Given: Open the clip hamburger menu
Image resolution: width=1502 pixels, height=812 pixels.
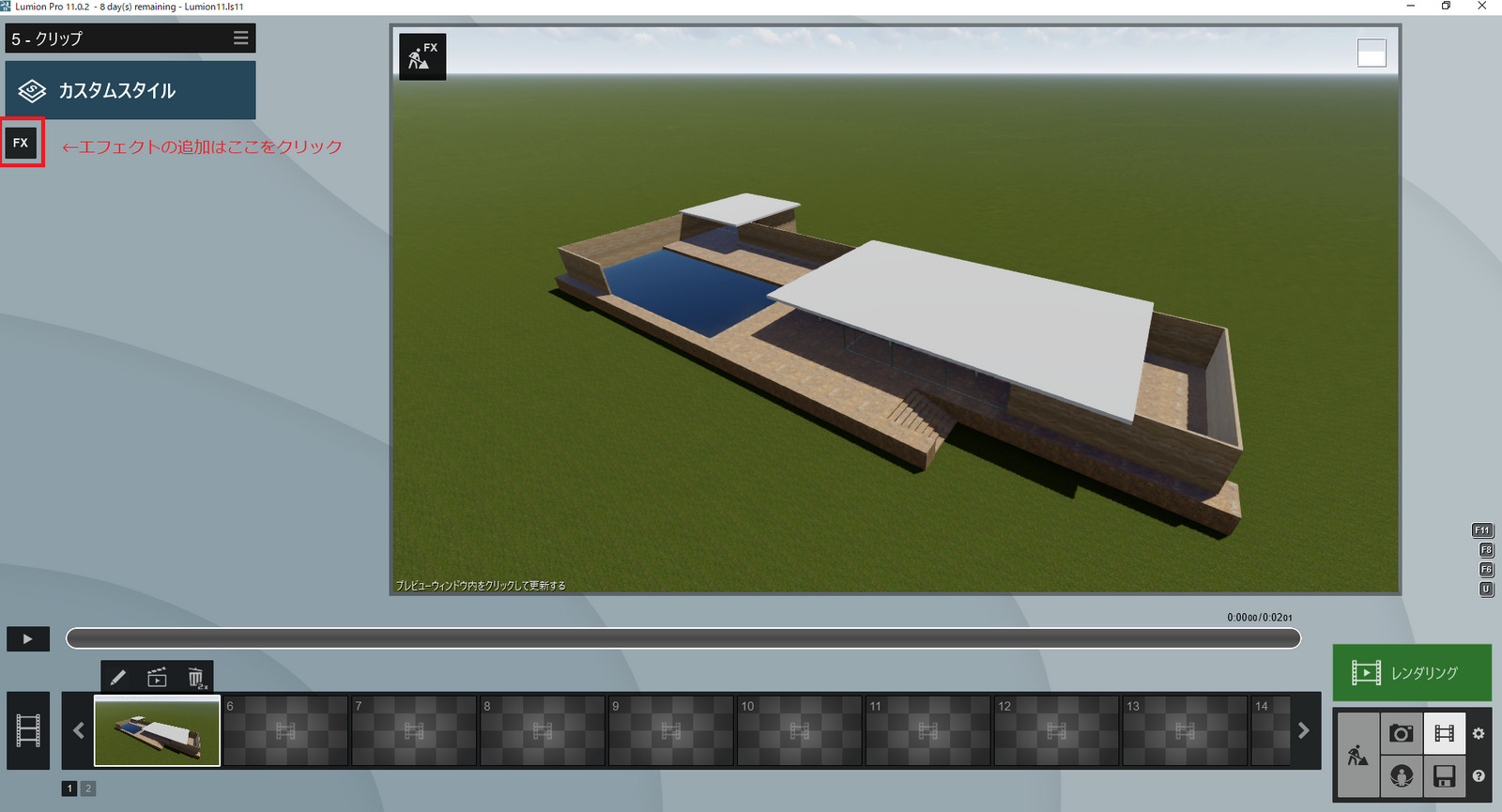Looking at the screenshot, I should 240,38.
